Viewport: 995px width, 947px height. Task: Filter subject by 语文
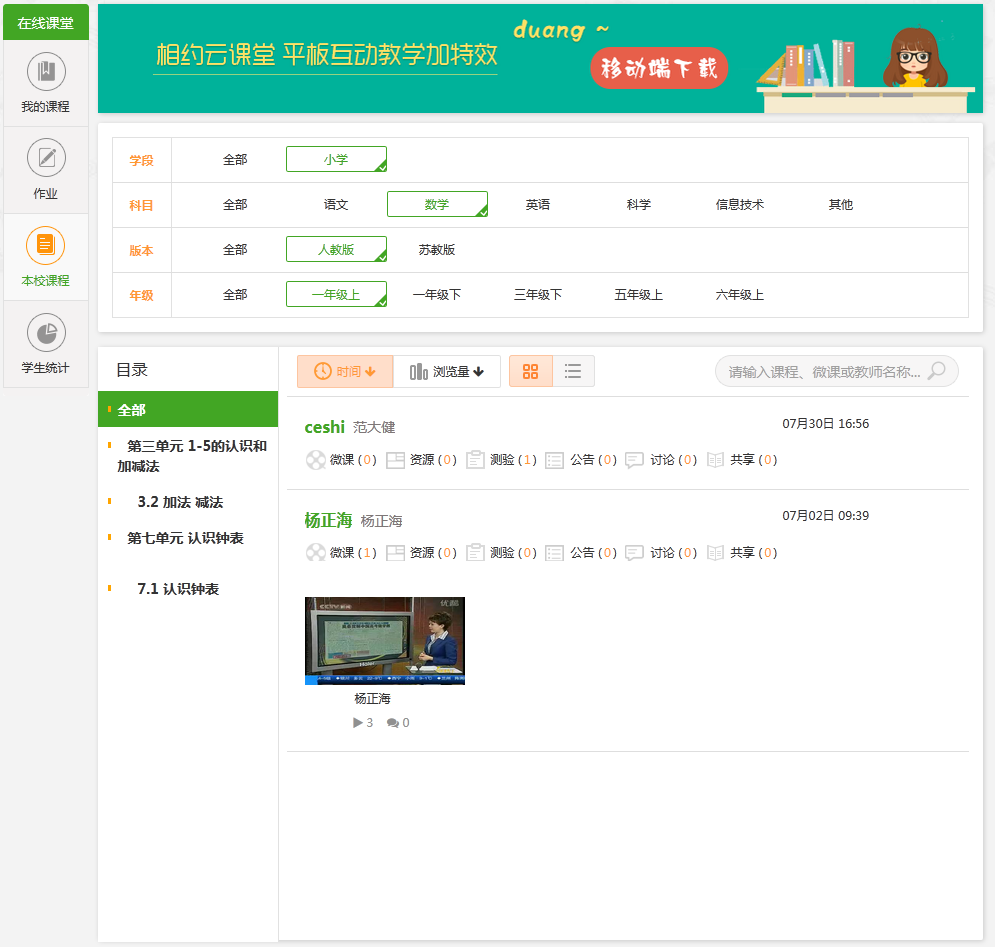pos(336,205)
